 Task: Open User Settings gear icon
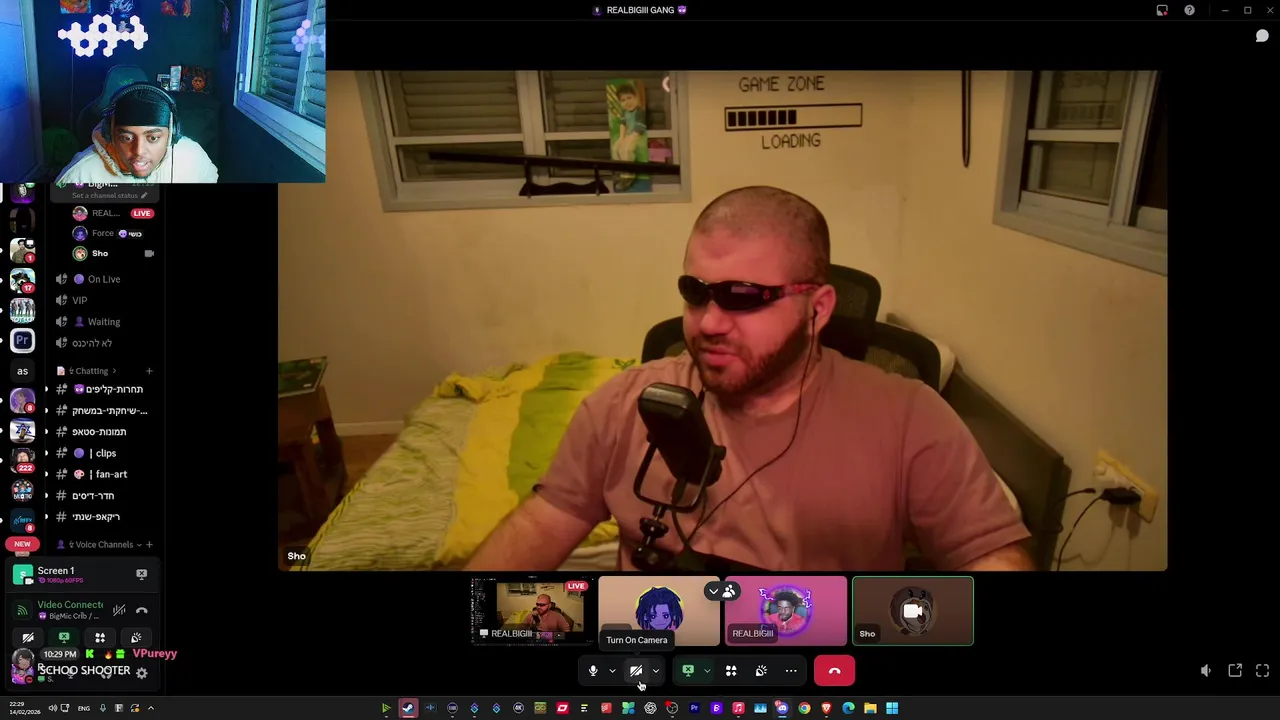click(x=142, y=673)
